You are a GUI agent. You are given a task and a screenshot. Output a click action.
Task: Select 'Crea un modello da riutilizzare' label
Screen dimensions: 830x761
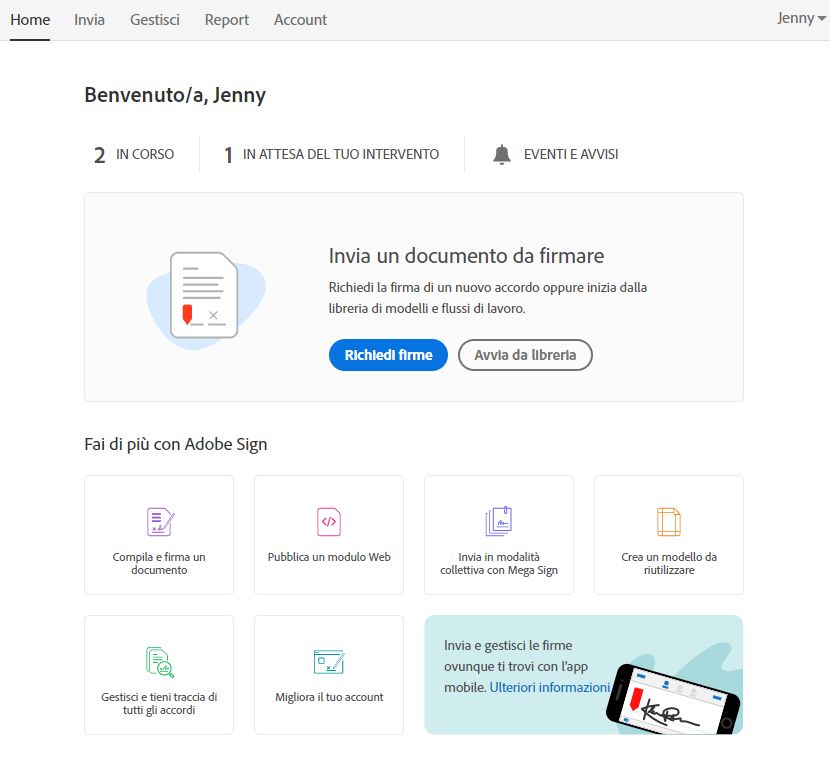tap(669, 564)
